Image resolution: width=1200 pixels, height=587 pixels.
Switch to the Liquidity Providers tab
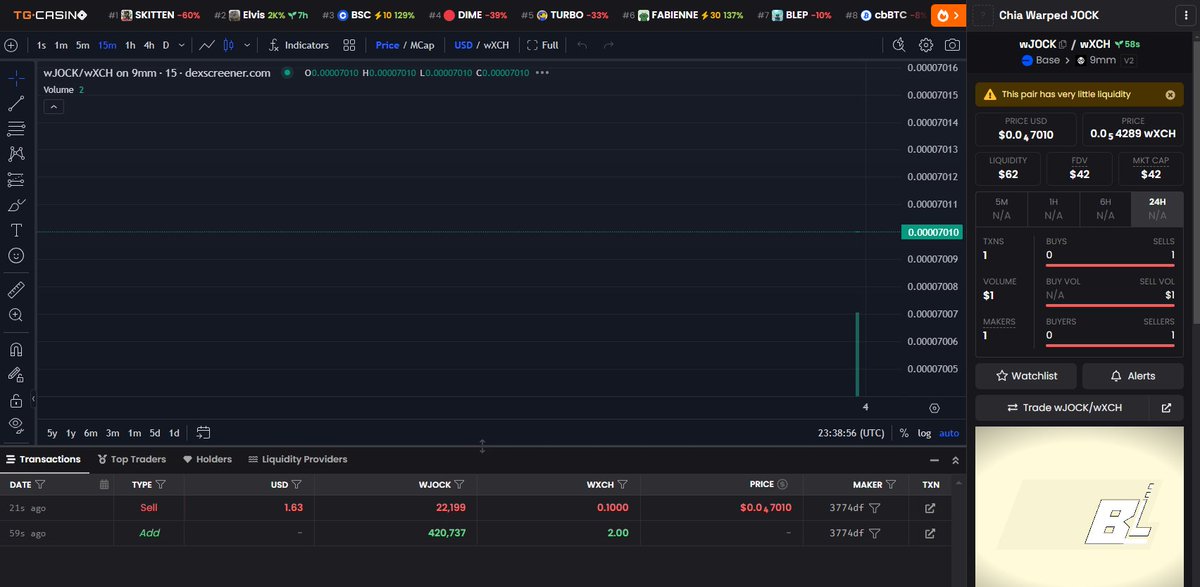(298, 459)
